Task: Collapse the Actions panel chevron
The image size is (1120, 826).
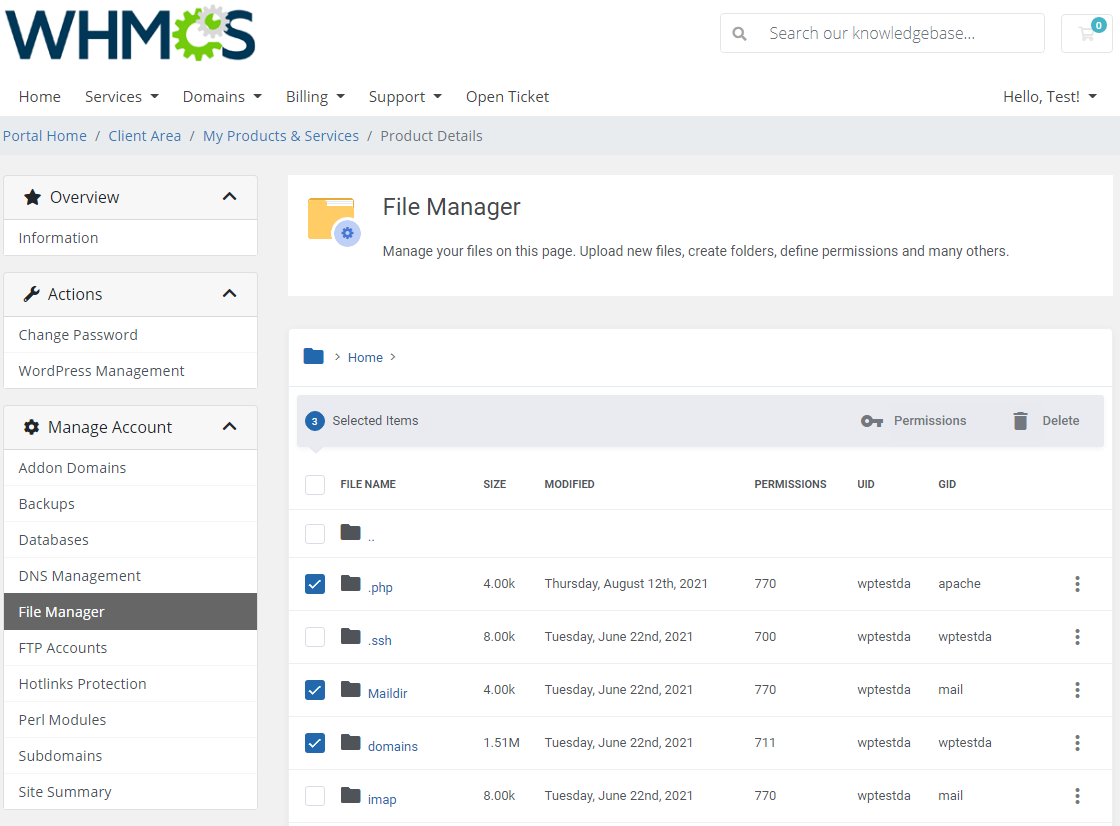Action: (229, 294)
